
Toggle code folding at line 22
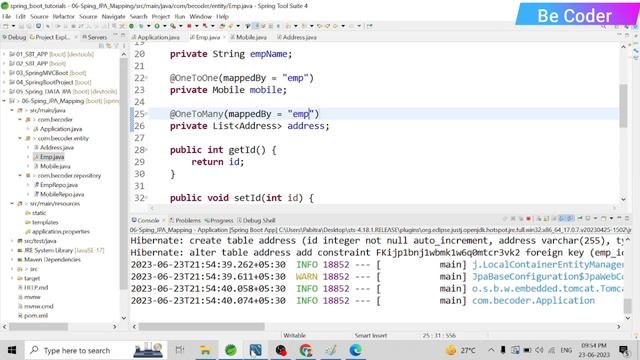[147, 78]
